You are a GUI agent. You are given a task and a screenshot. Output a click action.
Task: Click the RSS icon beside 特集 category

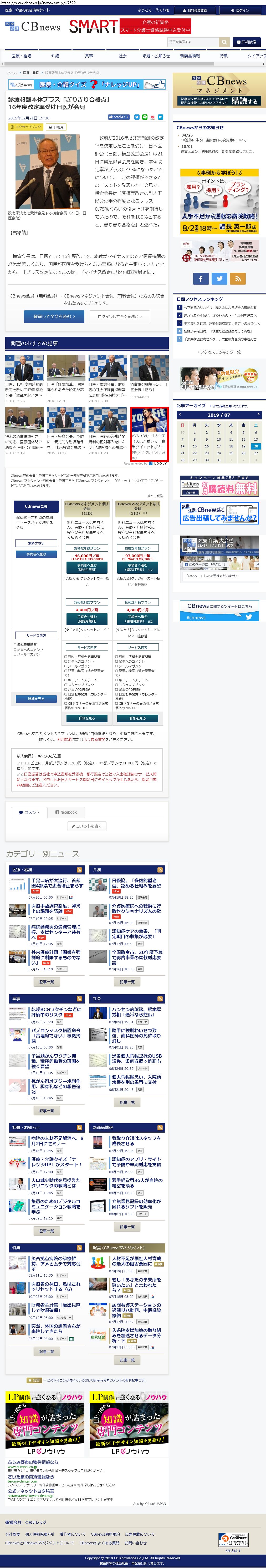tap(79, 1248)
